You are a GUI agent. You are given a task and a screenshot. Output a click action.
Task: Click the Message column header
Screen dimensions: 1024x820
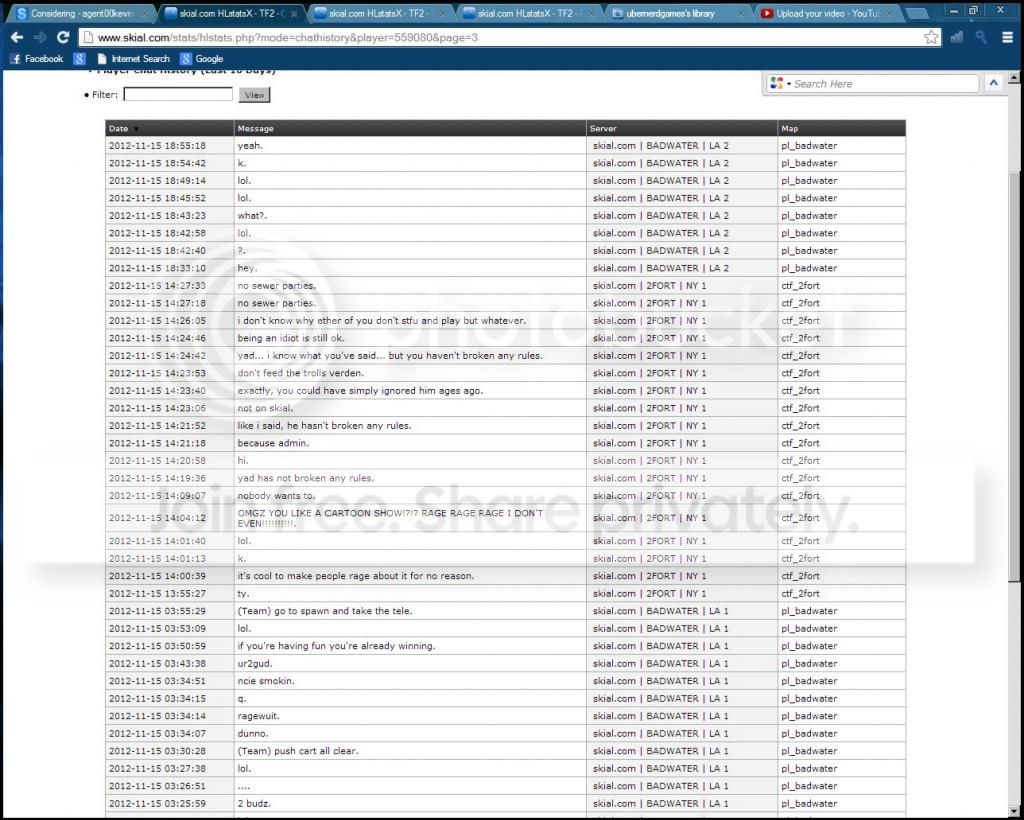[255, 129]
